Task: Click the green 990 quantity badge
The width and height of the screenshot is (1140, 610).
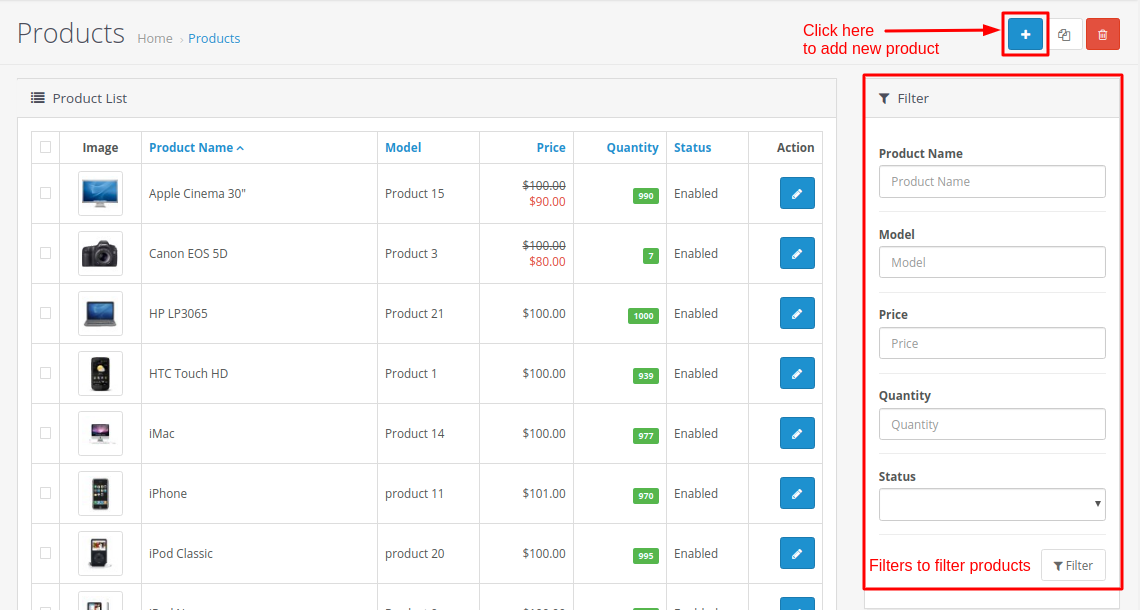Action: tap(646, 196)
